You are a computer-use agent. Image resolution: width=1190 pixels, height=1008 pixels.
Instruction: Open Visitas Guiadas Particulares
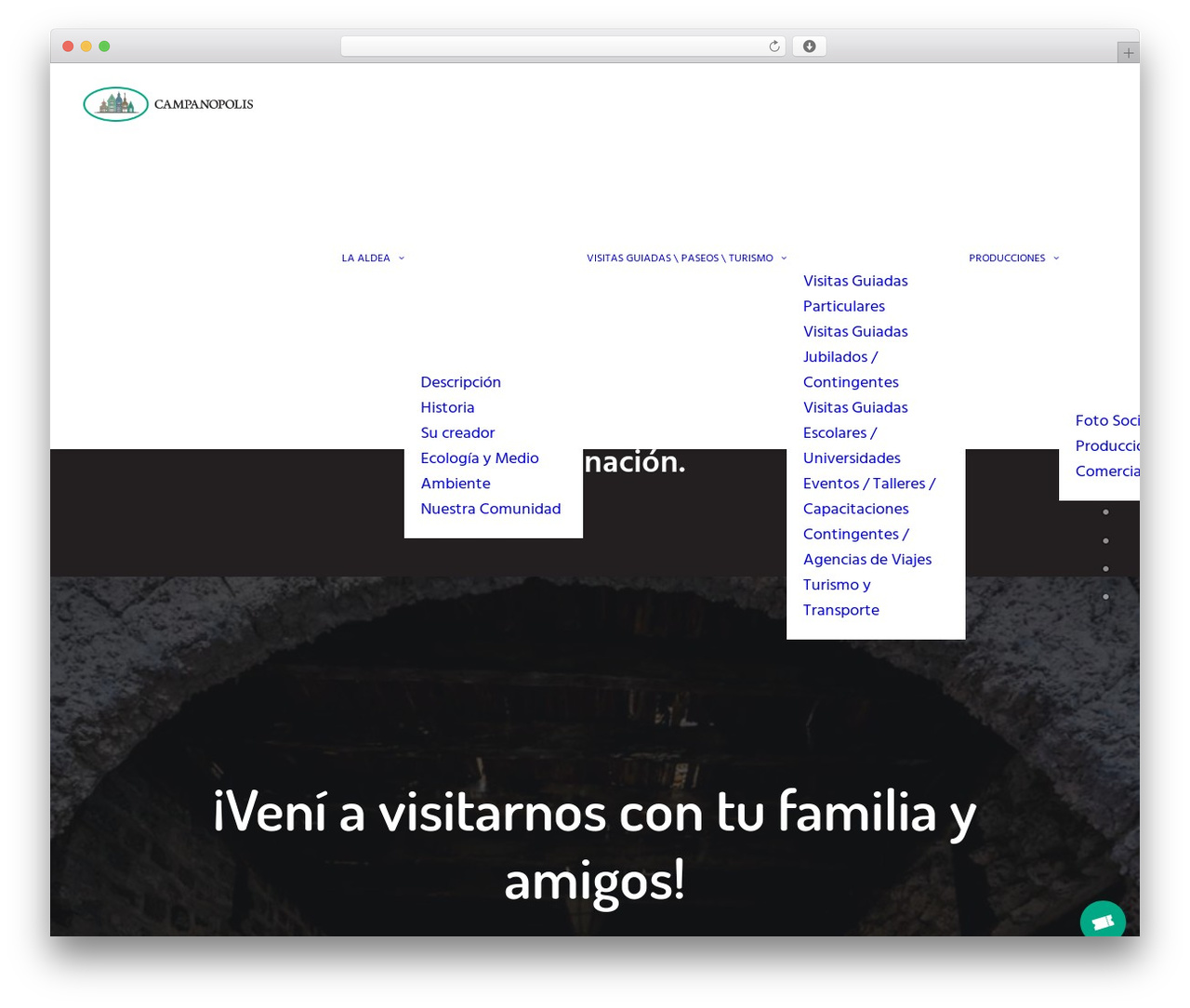coord(855,293)
